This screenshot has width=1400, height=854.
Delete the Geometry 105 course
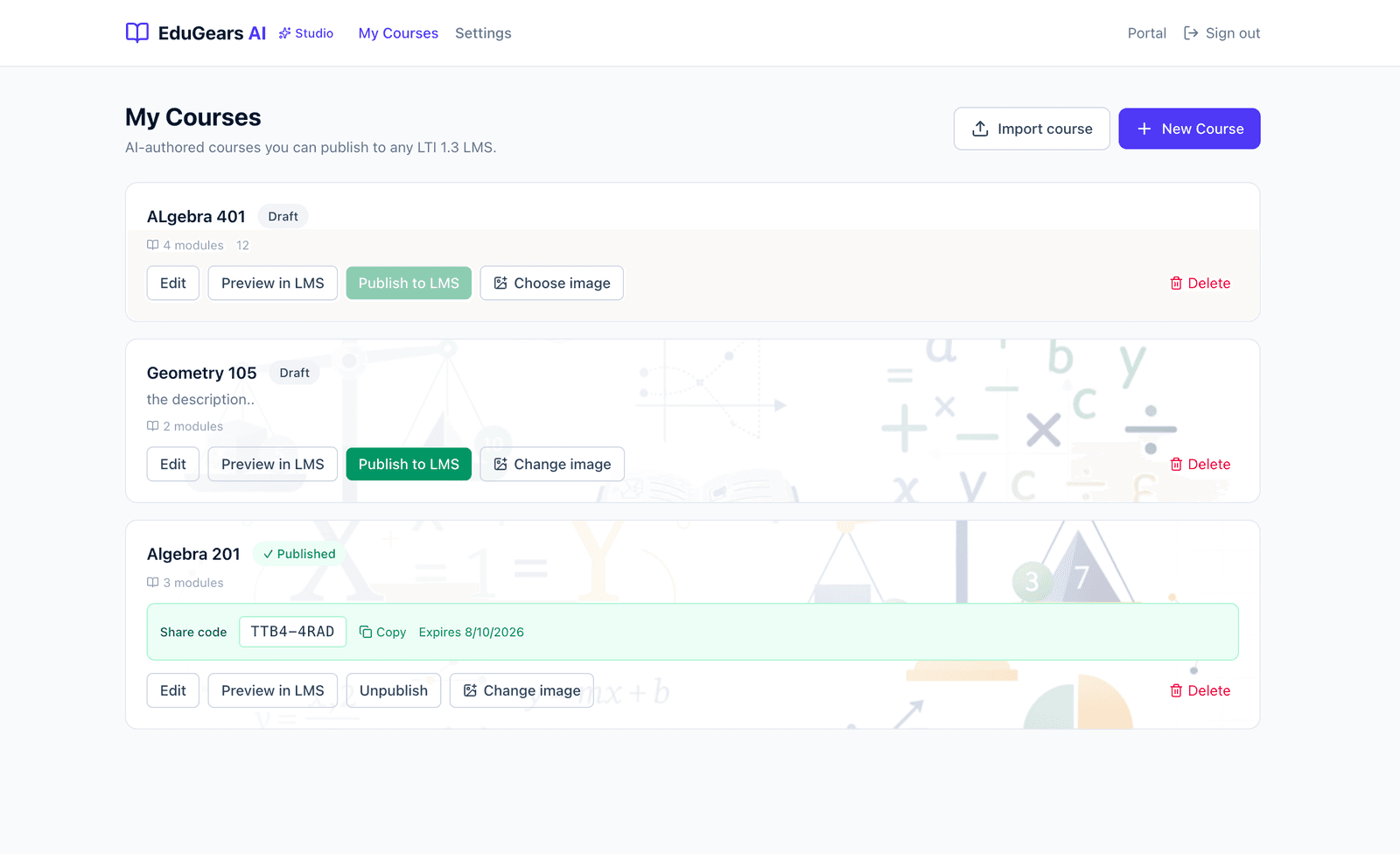(1200, 465)
